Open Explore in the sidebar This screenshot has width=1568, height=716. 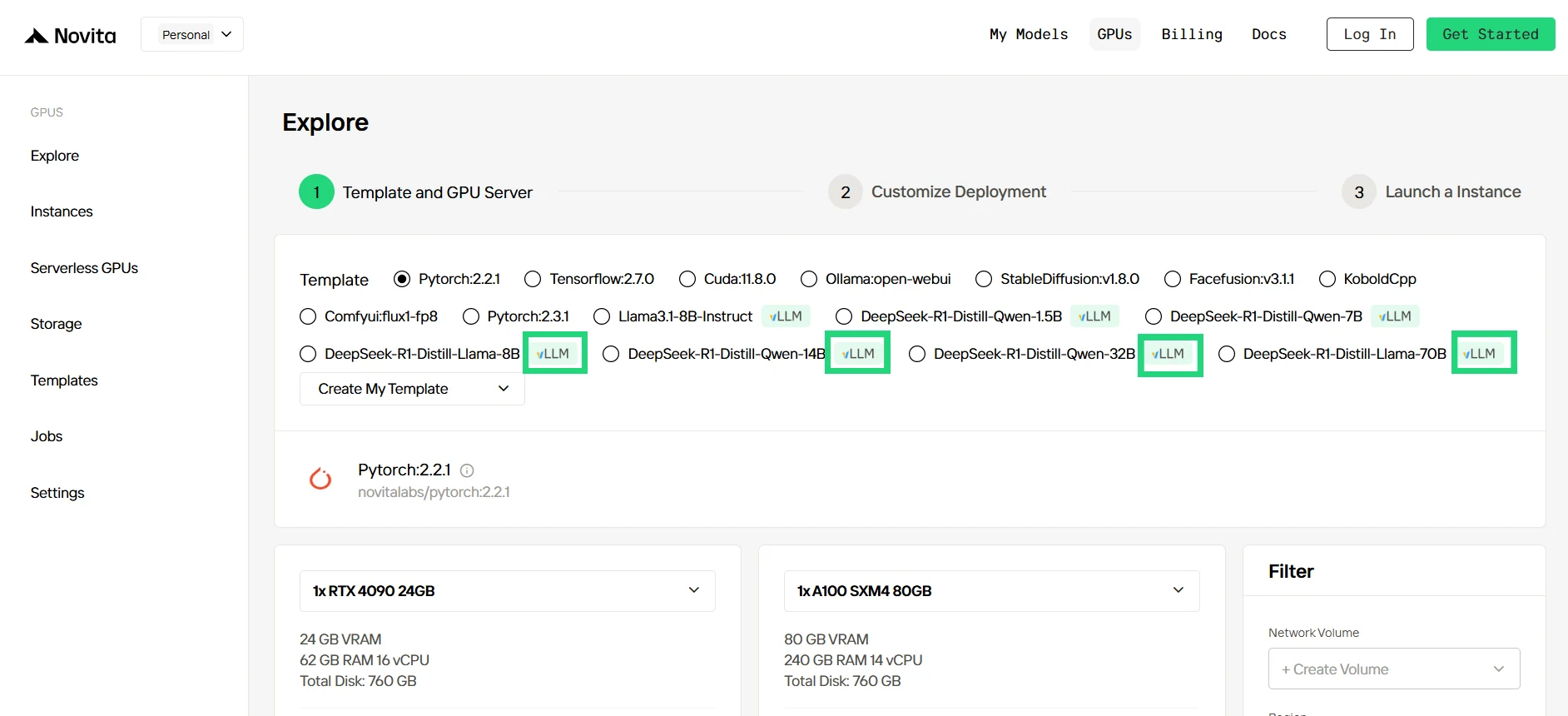[x=55, y=156]
